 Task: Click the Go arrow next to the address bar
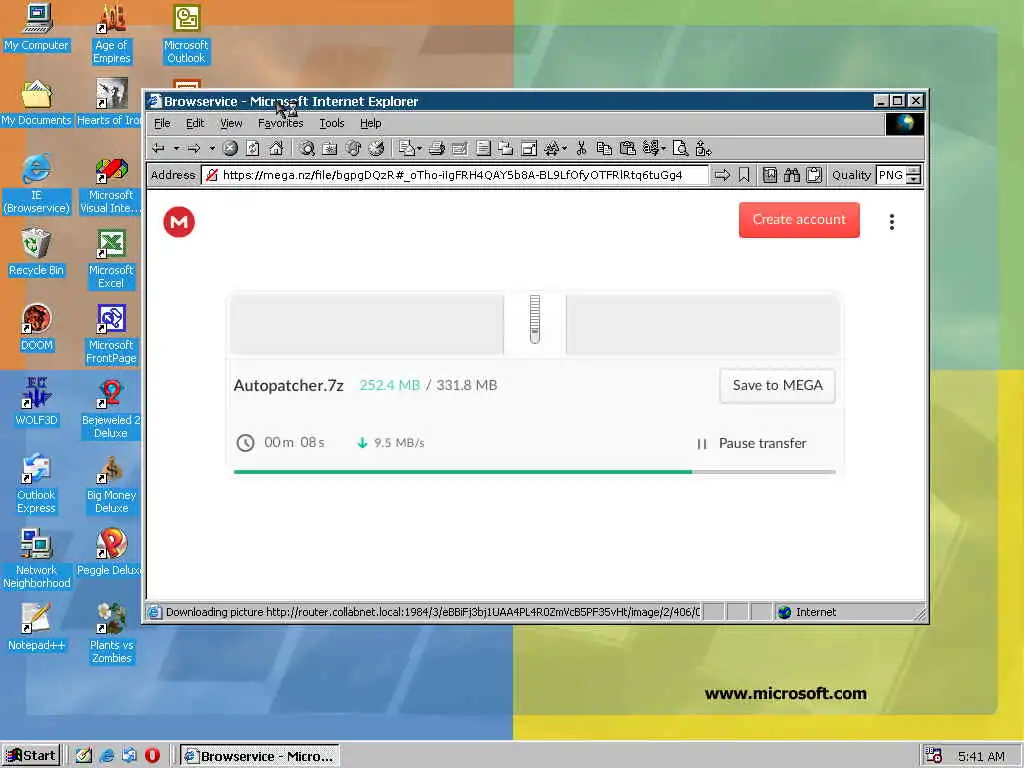[722, 175]
